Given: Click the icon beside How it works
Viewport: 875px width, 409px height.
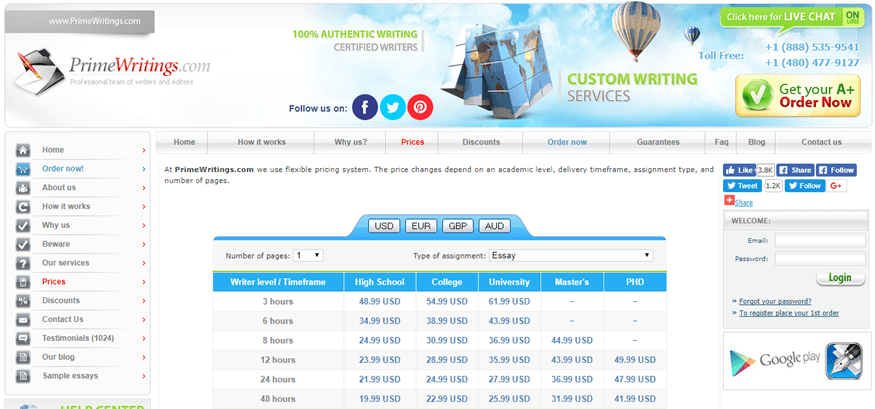Looking at the screenshot, I should pos(23,206).
